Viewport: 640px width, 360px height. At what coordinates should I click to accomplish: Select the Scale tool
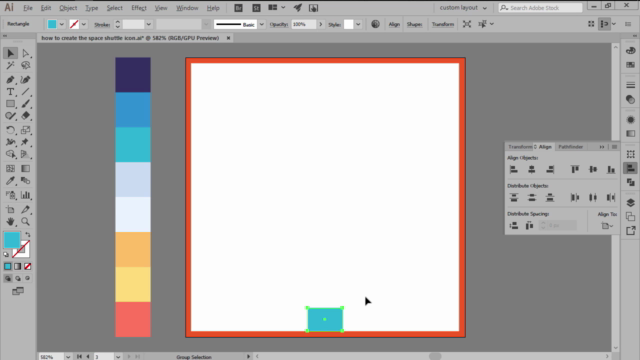(26, 130)
